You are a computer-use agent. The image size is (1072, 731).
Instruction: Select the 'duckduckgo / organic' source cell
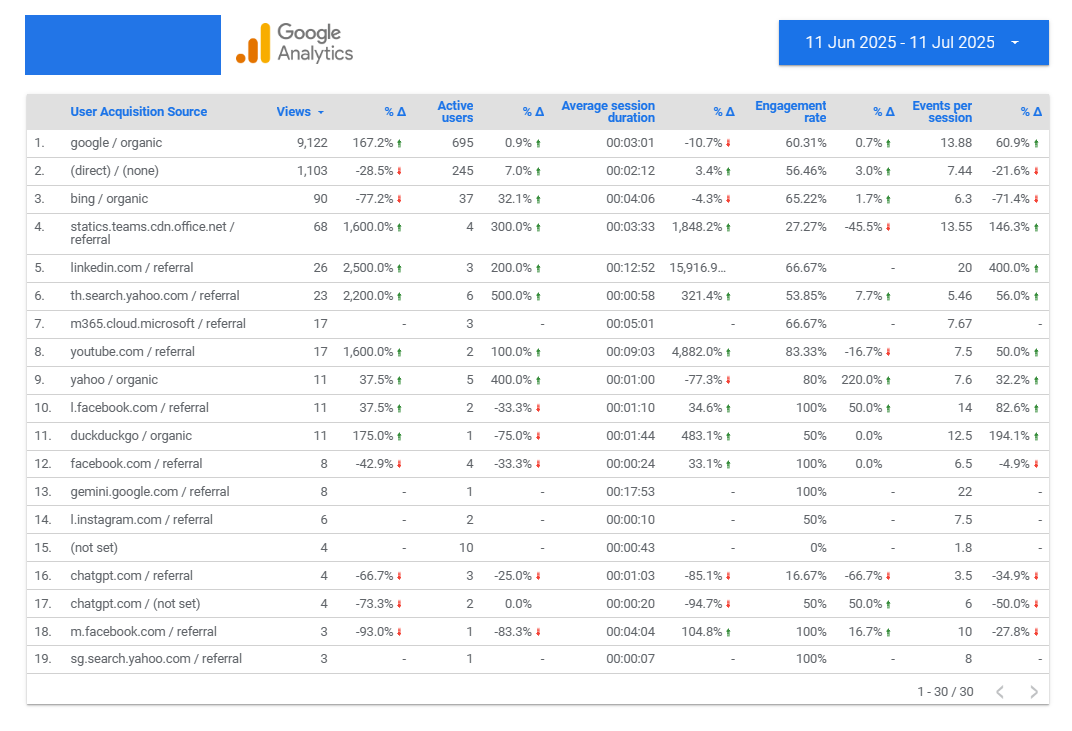tap(131, 436)
